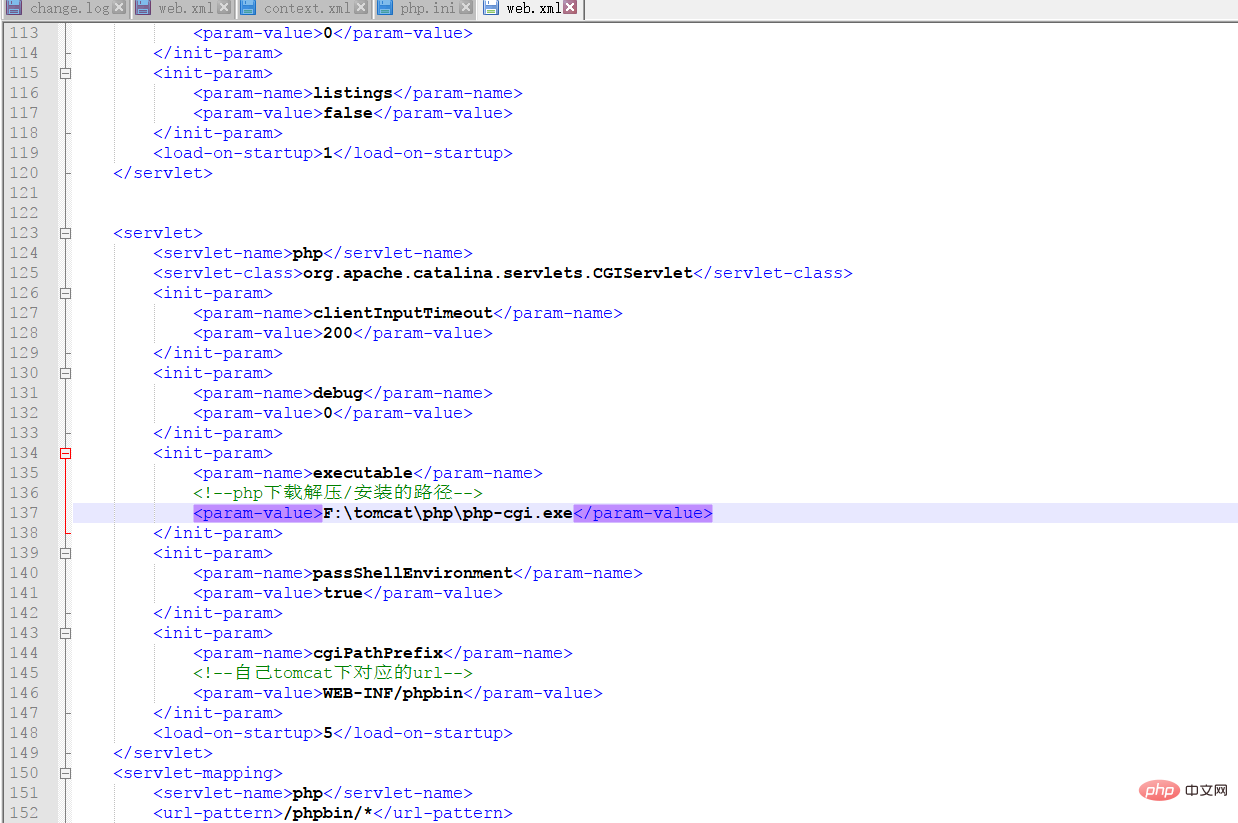The width and height of the screenshot is (1238, 823).
Task: Click the value 200 on line 128
Action: tap(338, 333)
